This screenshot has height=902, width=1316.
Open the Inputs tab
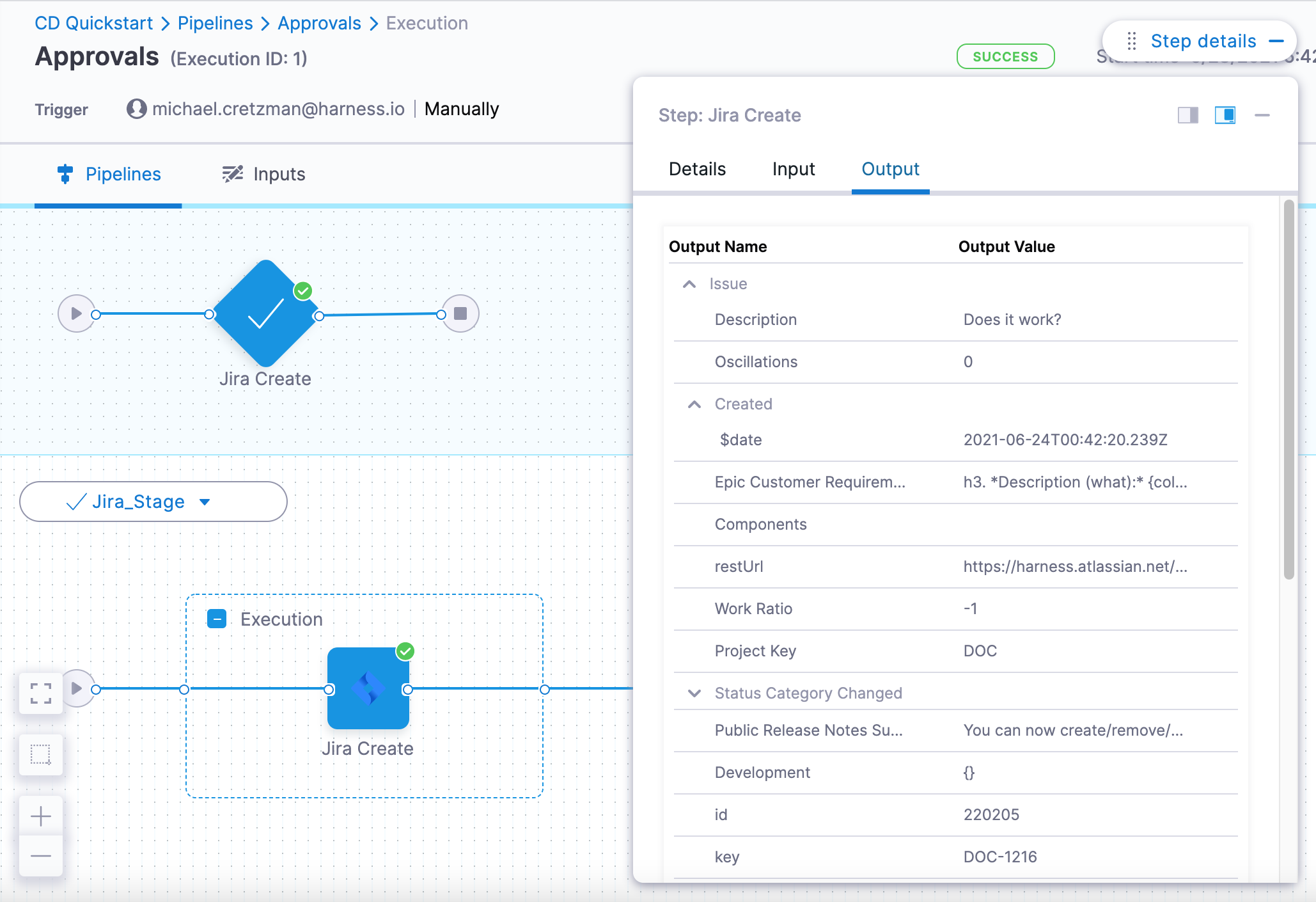coord(263,174)
